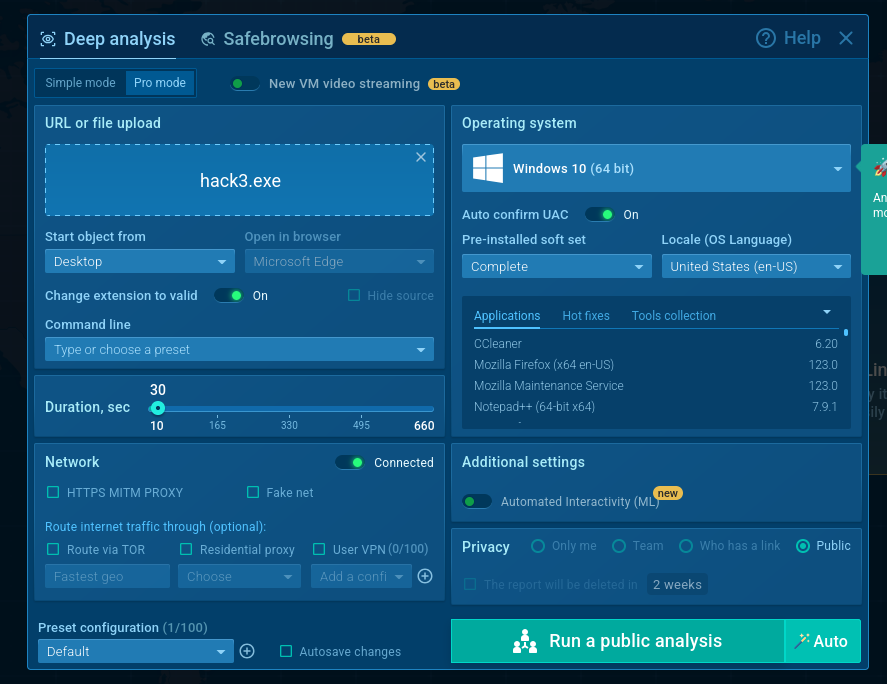
Task: Open the Microsoft Edge browser dropdown
Action: point(339,261)
